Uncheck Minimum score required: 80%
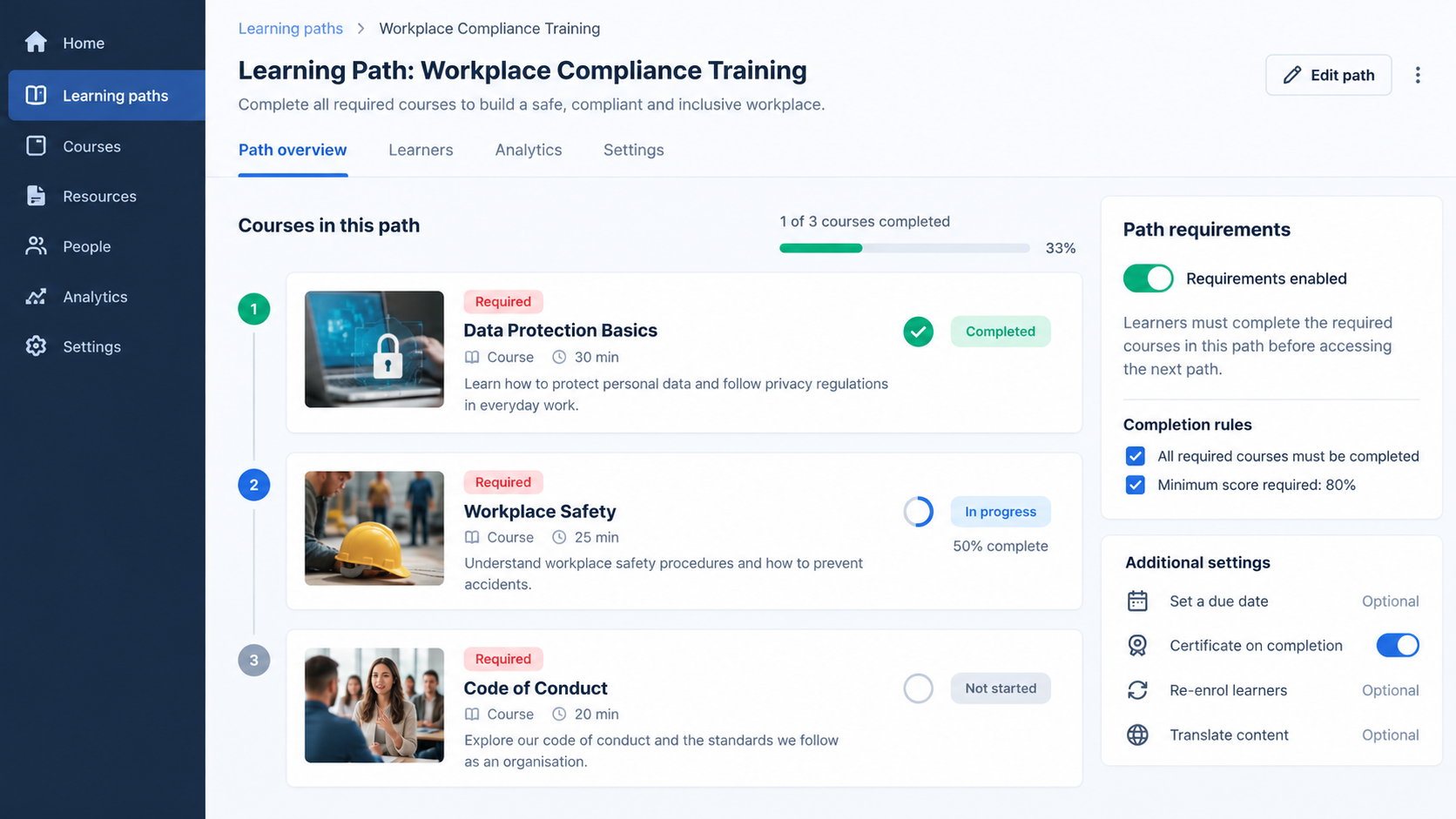 click(1136, 485)
